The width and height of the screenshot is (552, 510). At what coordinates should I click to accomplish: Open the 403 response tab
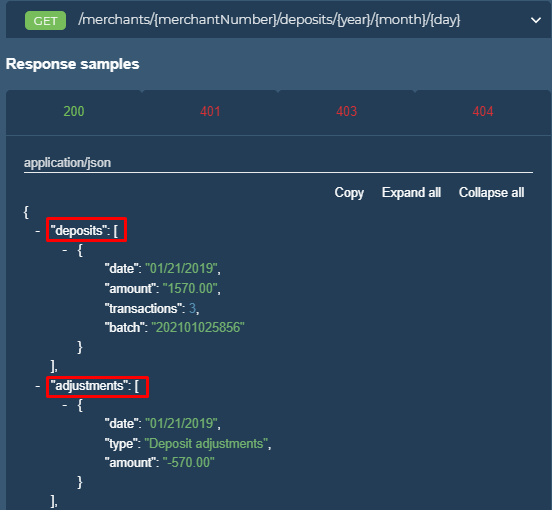[x=346, y=112]
